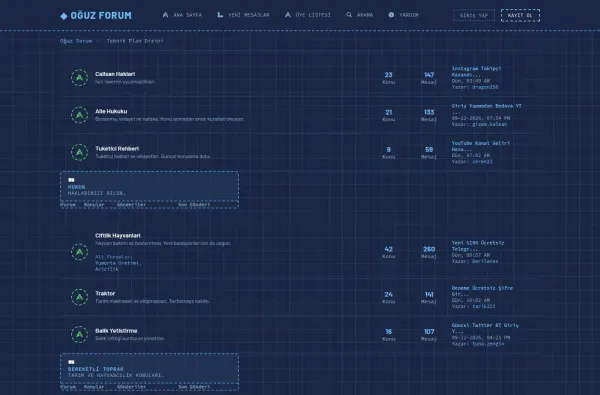Click the 23 Konu count for Calisan Haklari

point(388,75)
